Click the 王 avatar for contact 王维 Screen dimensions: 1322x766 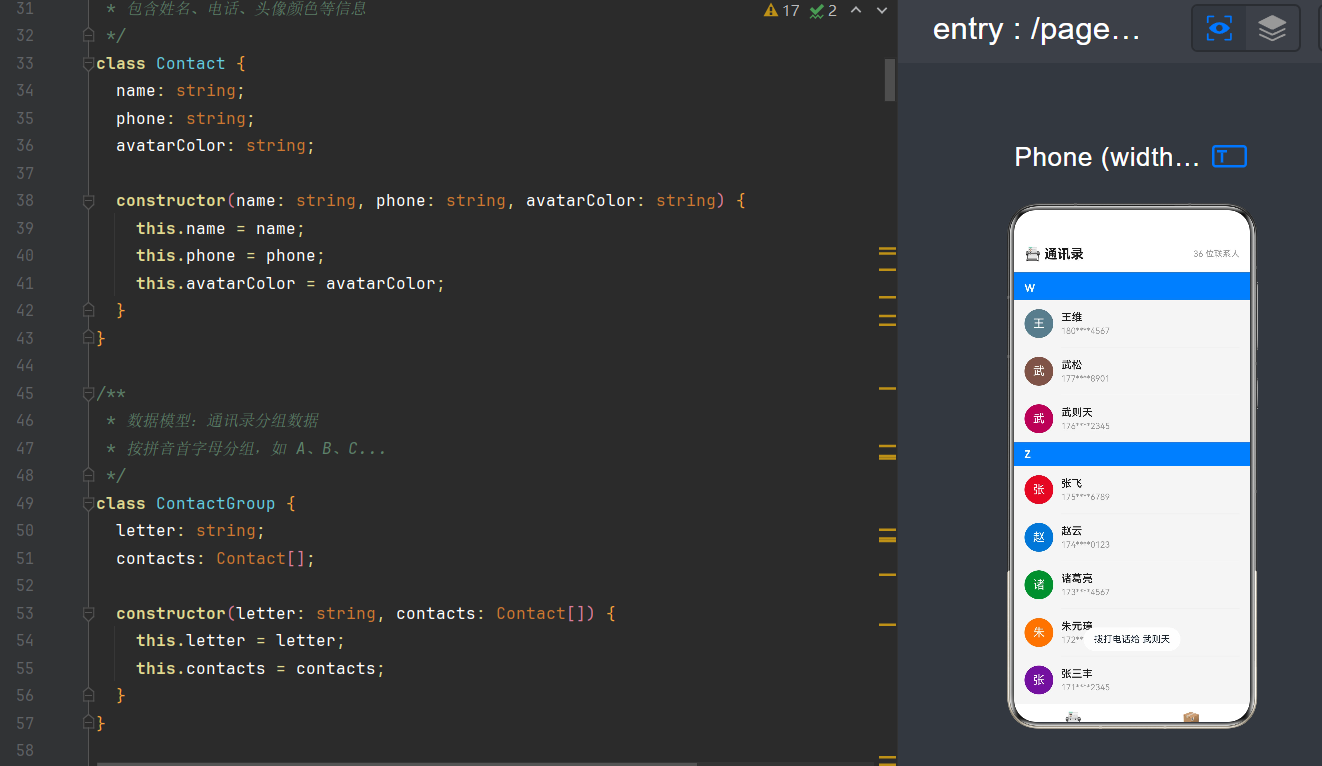pos(1039,323)
